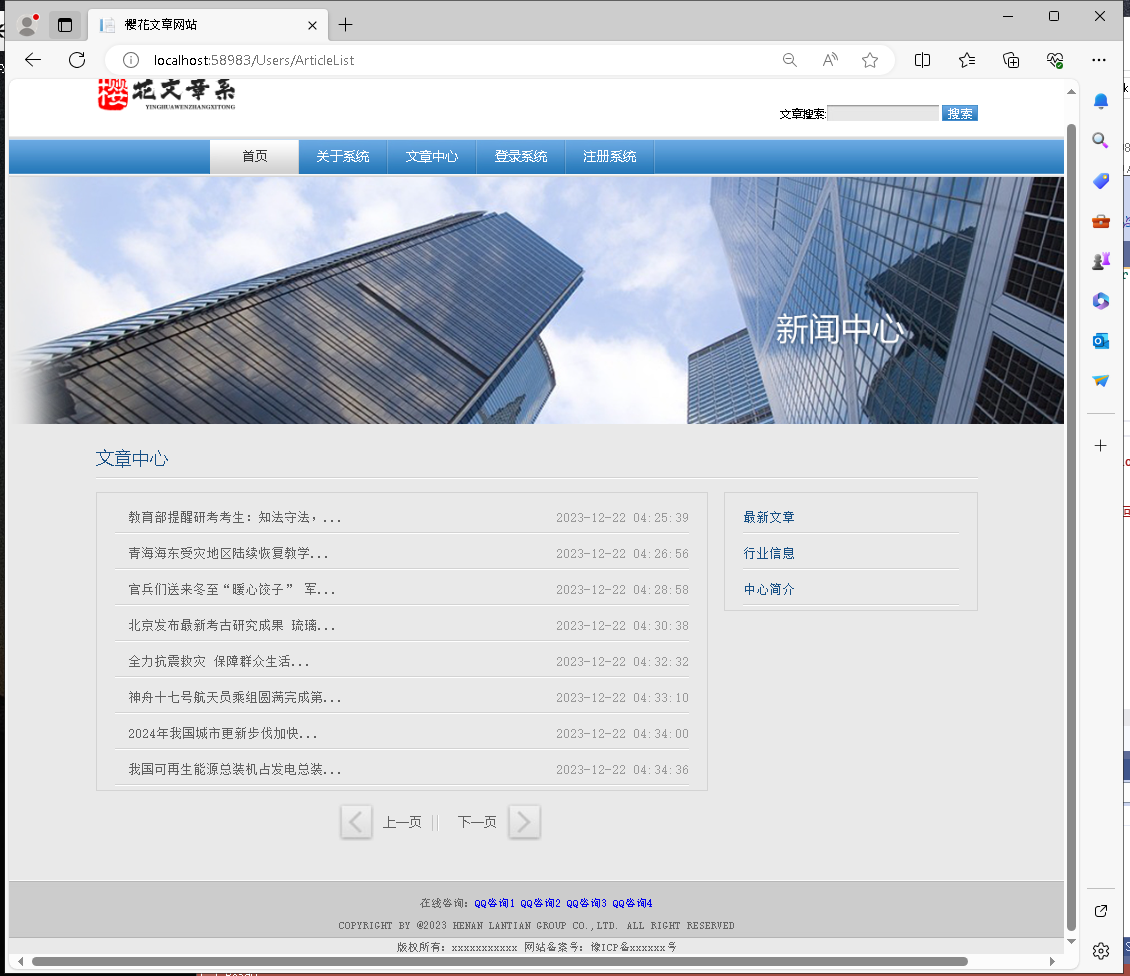
Task: Open the 下一页 pagination arrow
Action: (x=524, y=821)
